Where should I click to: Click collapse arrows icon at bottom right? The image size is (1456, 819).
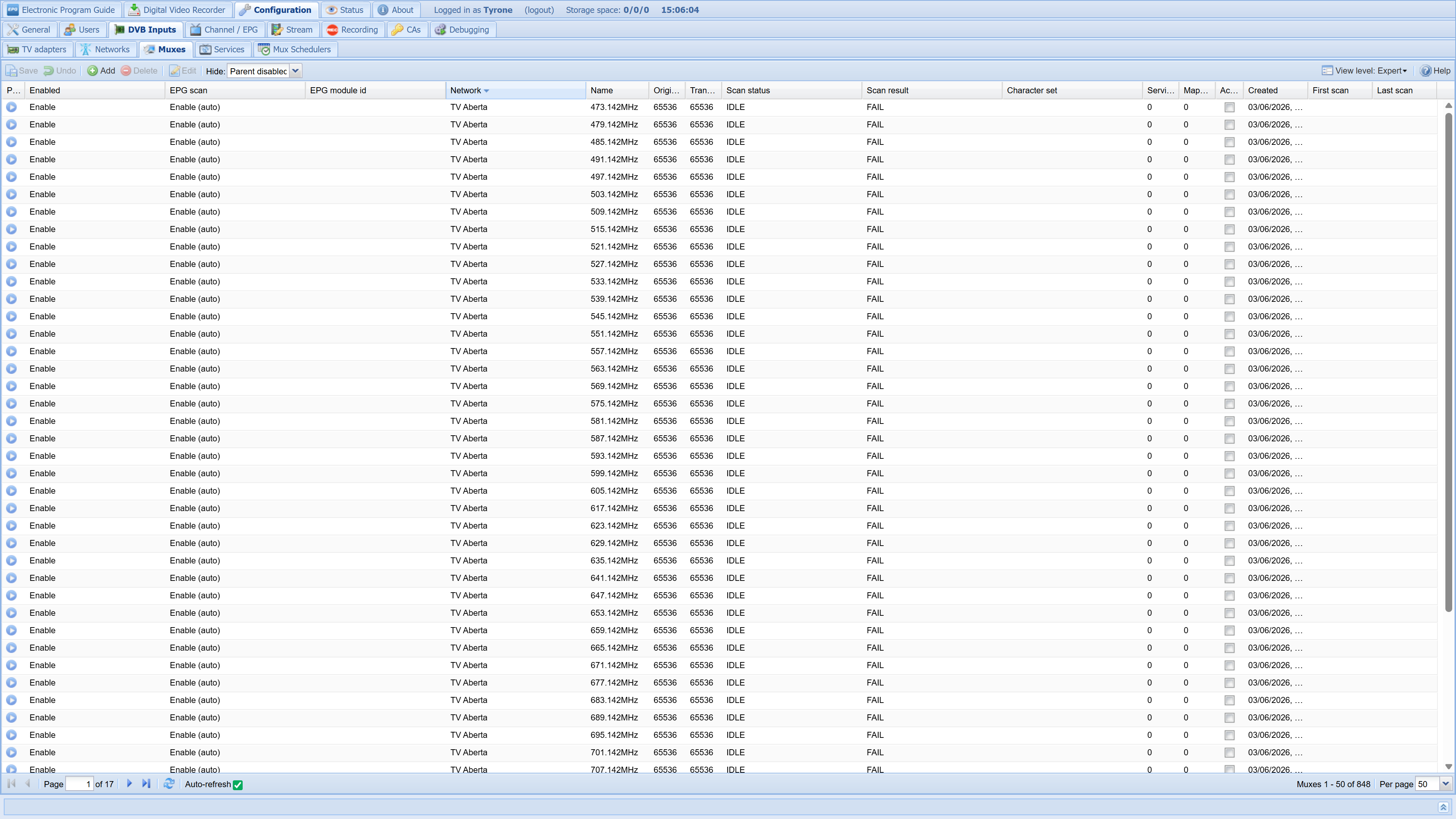tap(1443, 807)
